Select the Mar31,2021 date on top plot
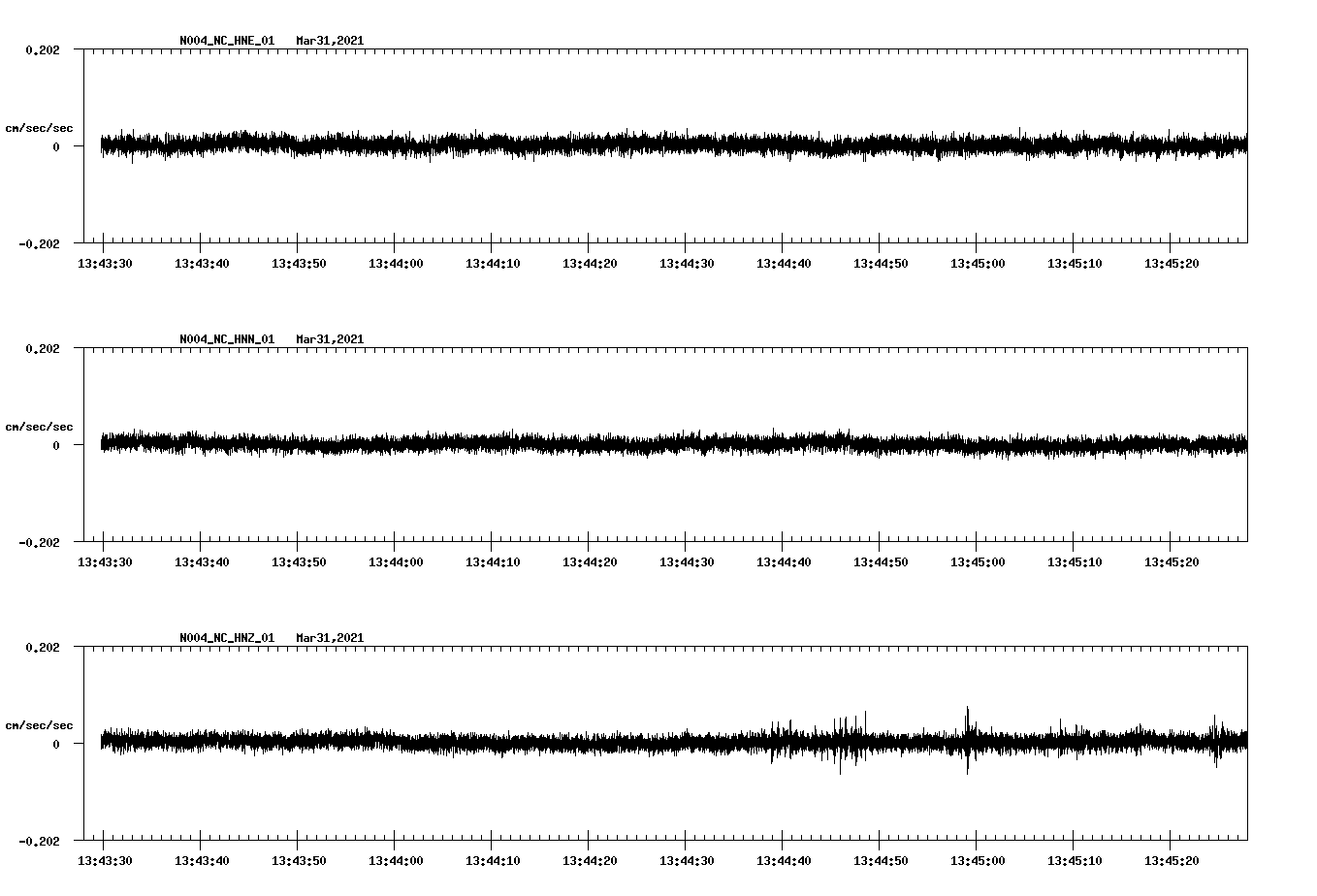 (330, 41)
